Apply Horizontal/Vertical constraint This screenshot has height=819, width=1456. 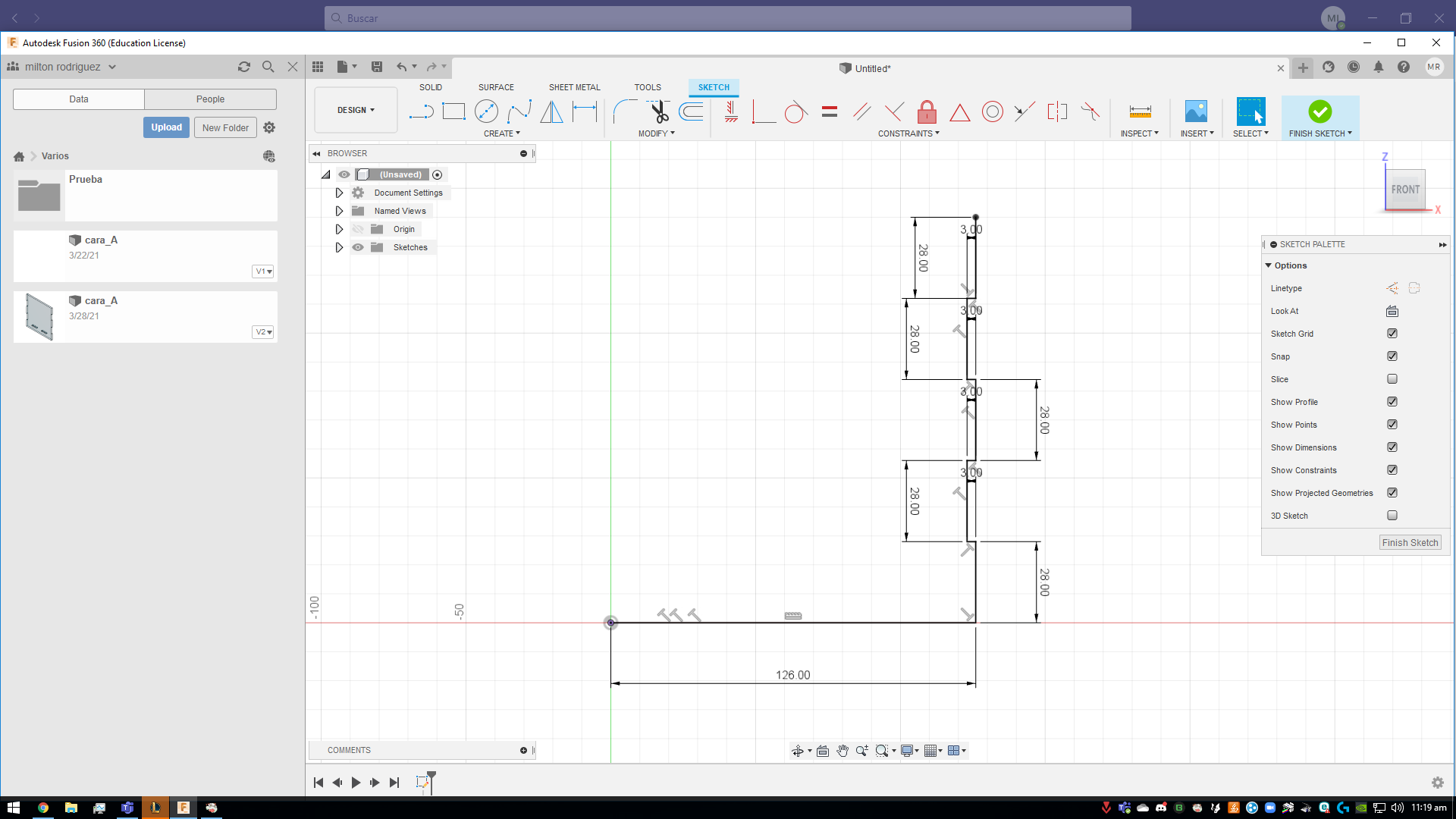tap(731, 112)
